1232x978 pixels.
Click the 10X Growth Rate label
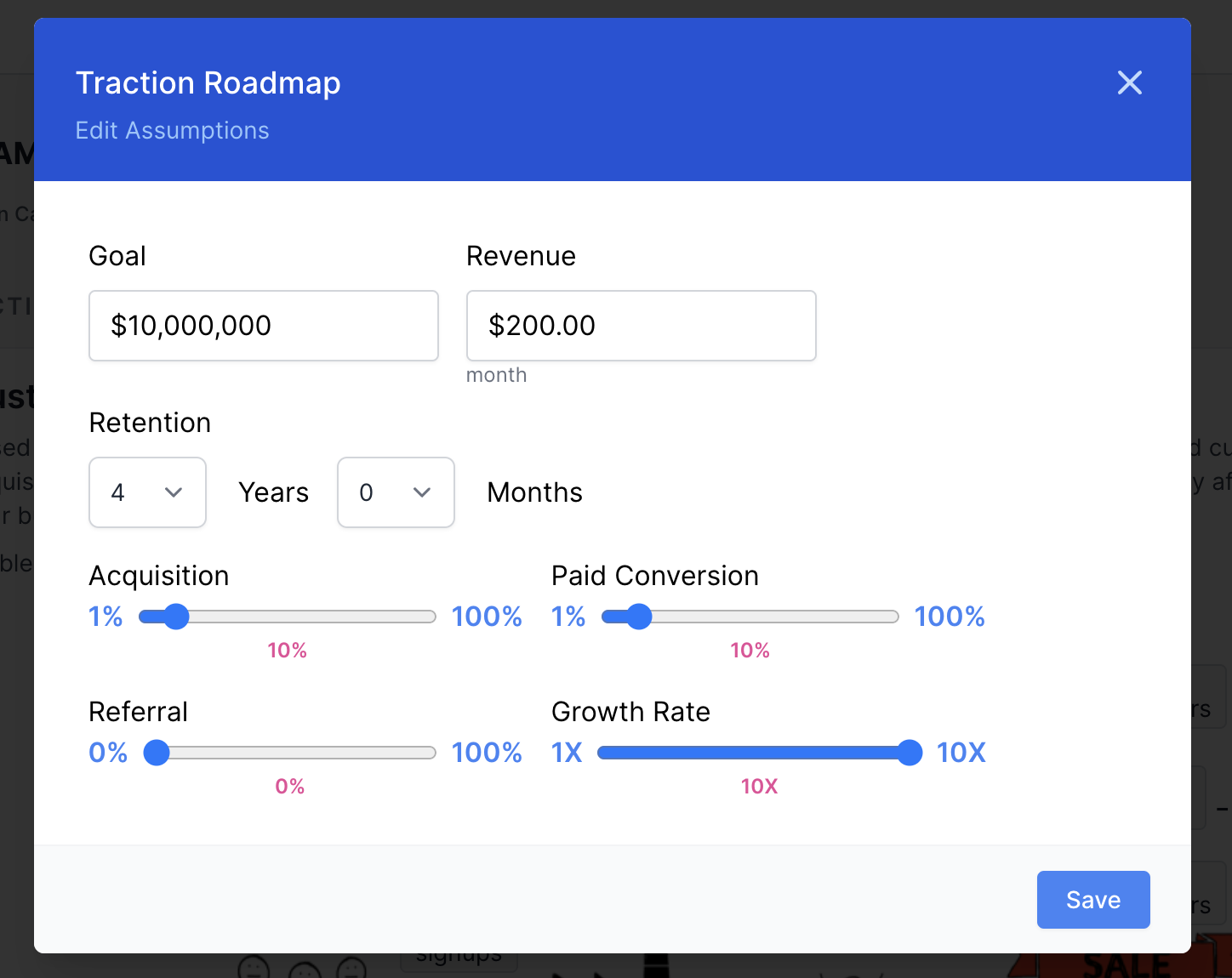tap(759, 787)
